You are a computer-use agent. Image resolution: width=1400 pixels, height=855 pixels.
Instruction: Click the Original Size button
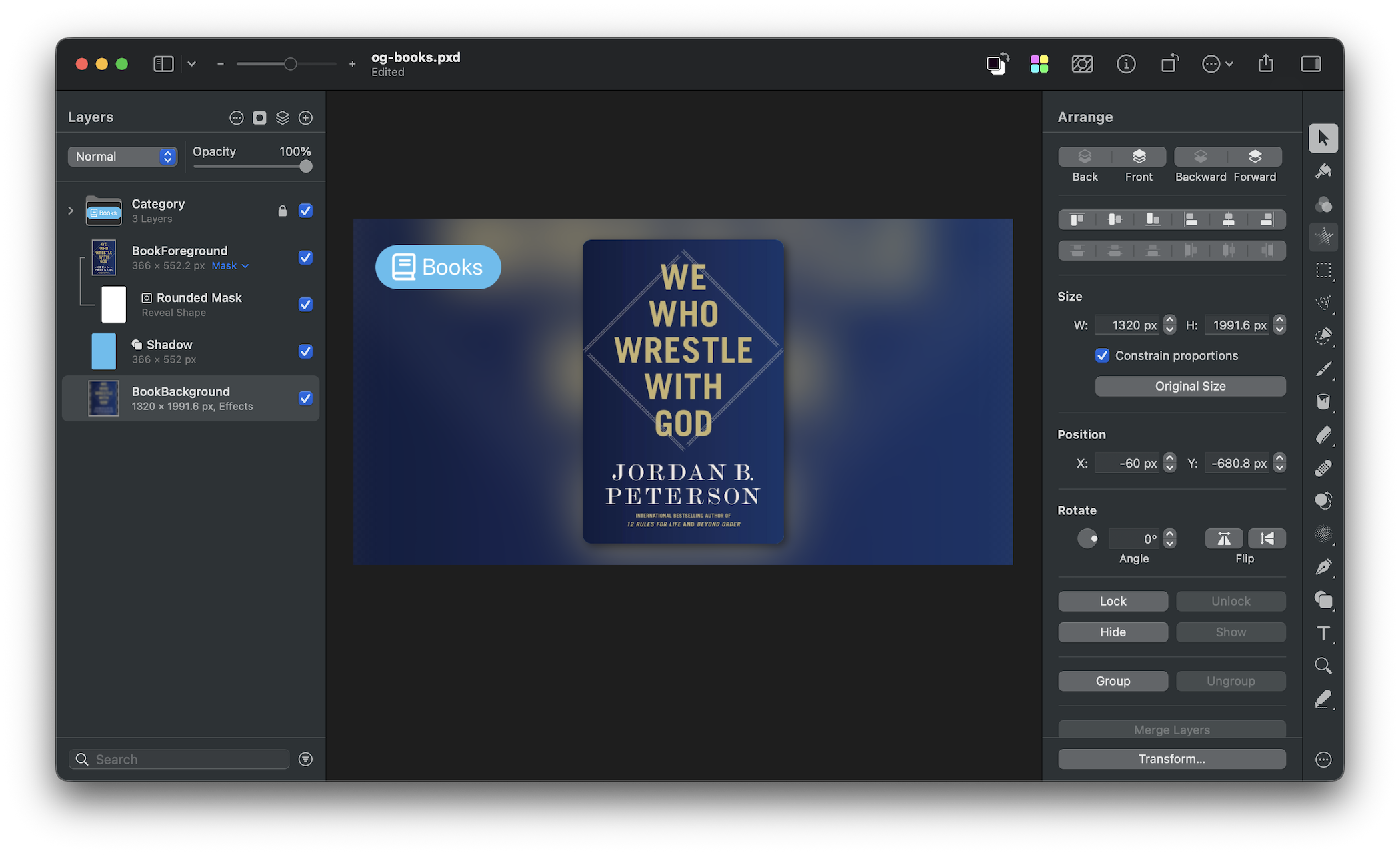[x=1190, y=386]
